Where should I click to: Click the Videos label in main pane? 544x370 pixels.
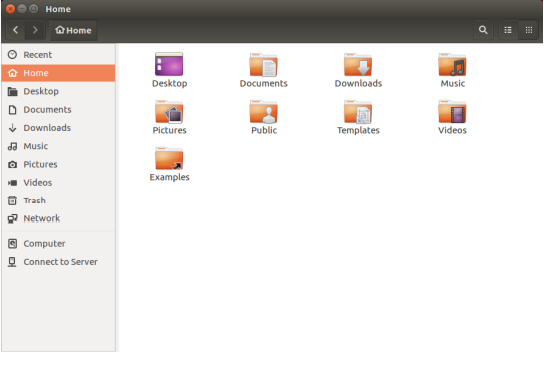[452, 130]
